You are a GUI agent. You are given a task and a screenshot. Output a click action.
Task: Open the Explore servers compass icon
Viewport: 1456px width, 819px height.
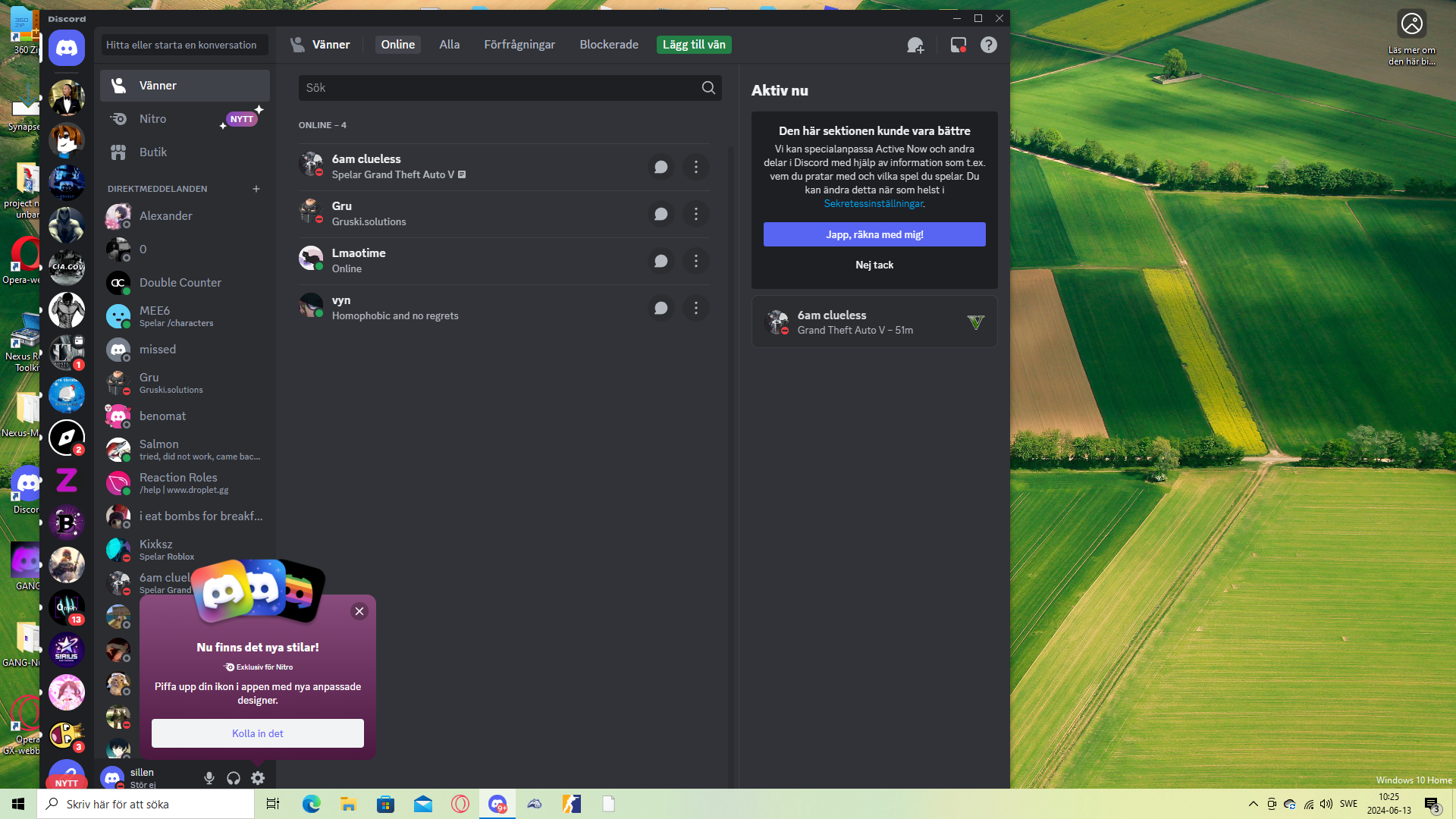click(x=67, y=438)
